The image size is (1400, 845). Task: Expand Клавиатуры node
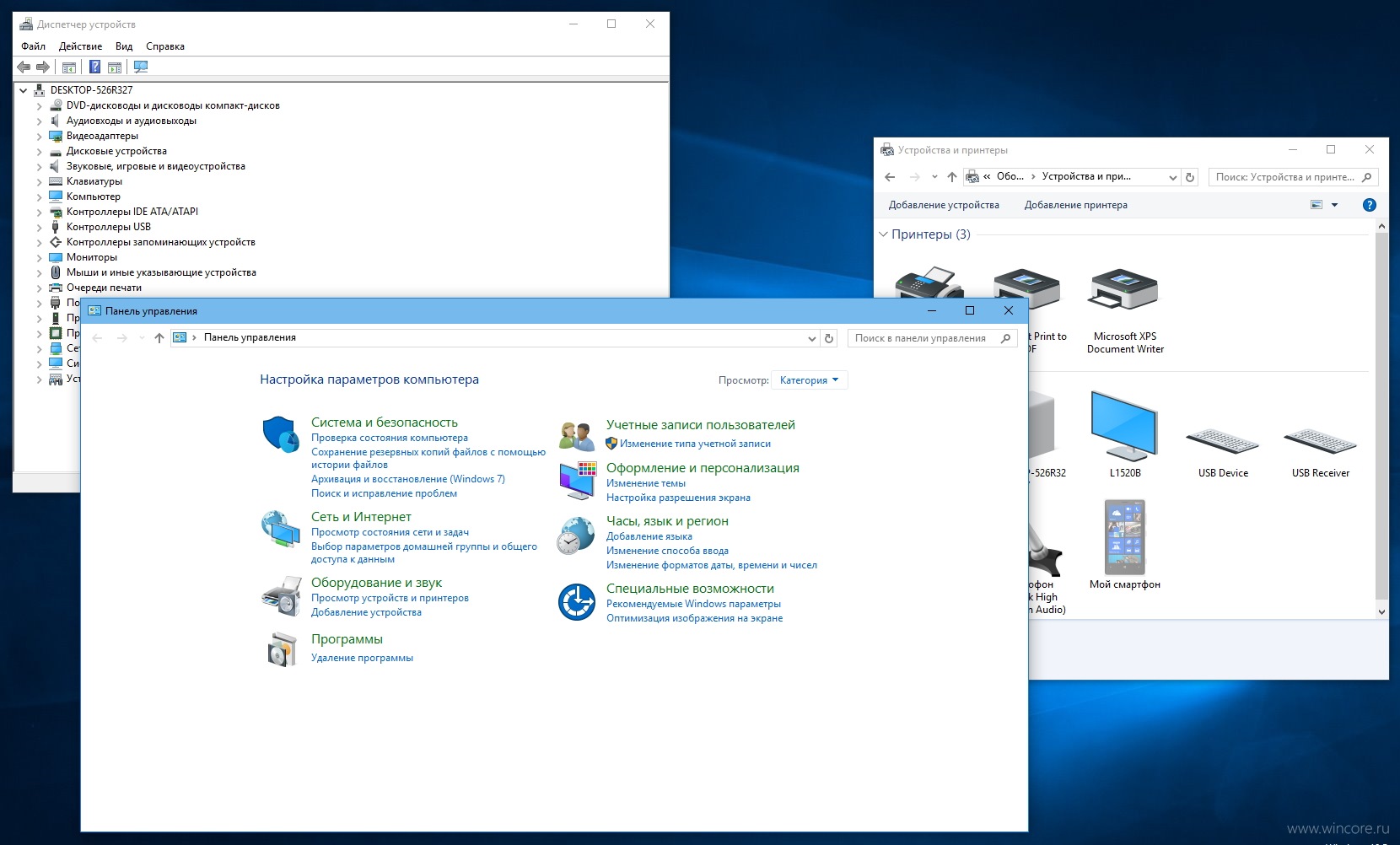39,182
